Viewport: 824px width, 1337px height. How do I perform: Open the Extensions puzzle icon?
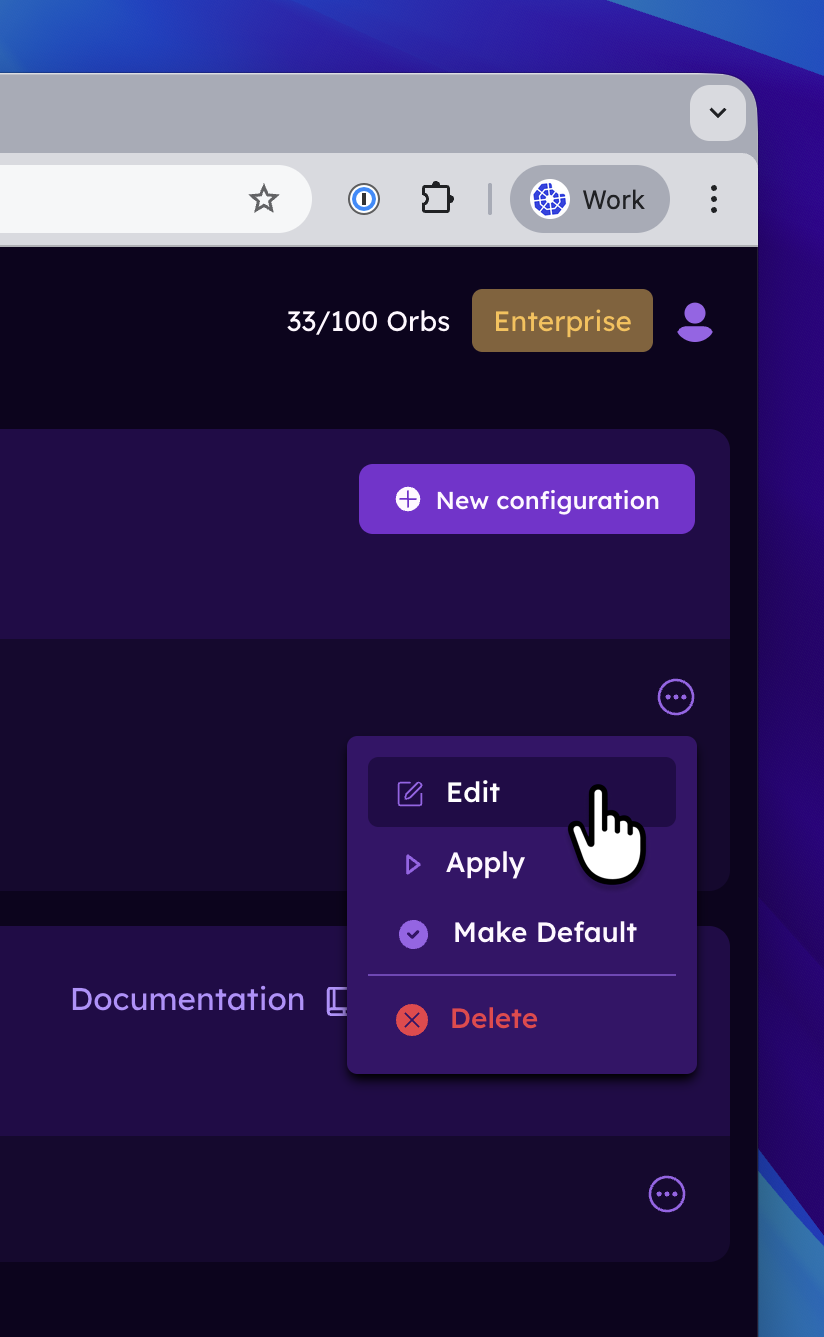point(436,199)
